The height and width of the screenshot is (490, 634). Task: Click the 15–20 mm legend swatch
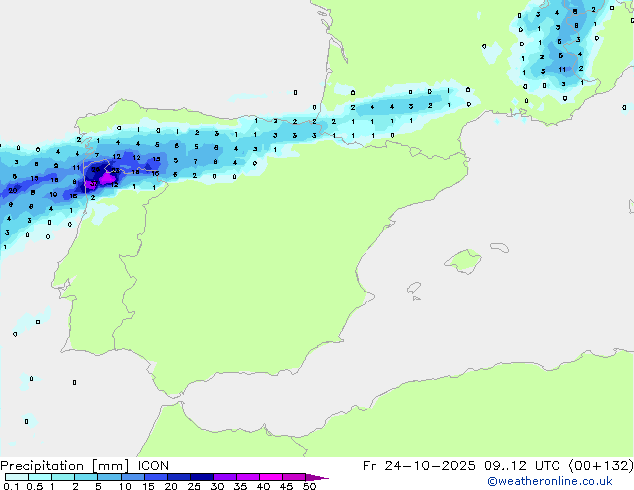click(x=156, y=477)
